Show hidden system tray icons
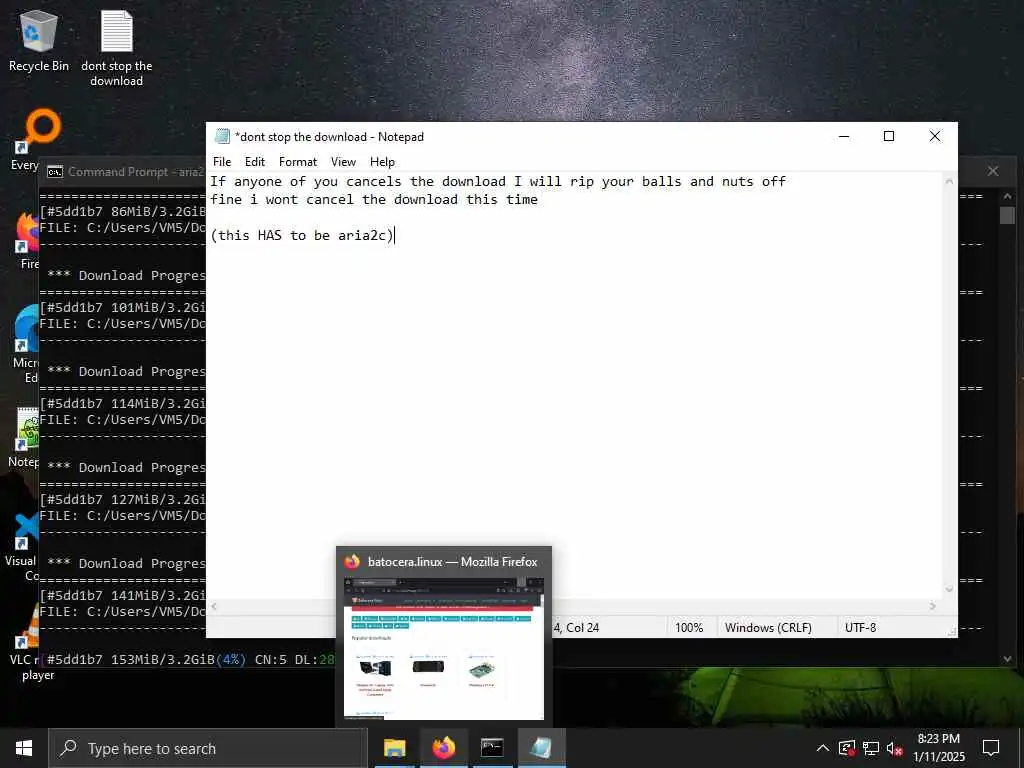The width and height of the screenshot is (1024, 768). tap(823, 748)
